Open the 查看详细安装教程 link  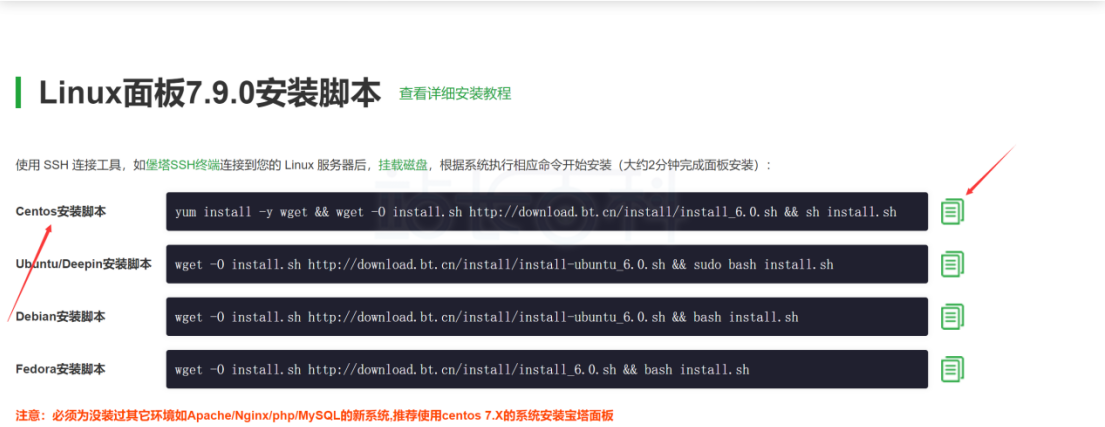click(455, 93)
